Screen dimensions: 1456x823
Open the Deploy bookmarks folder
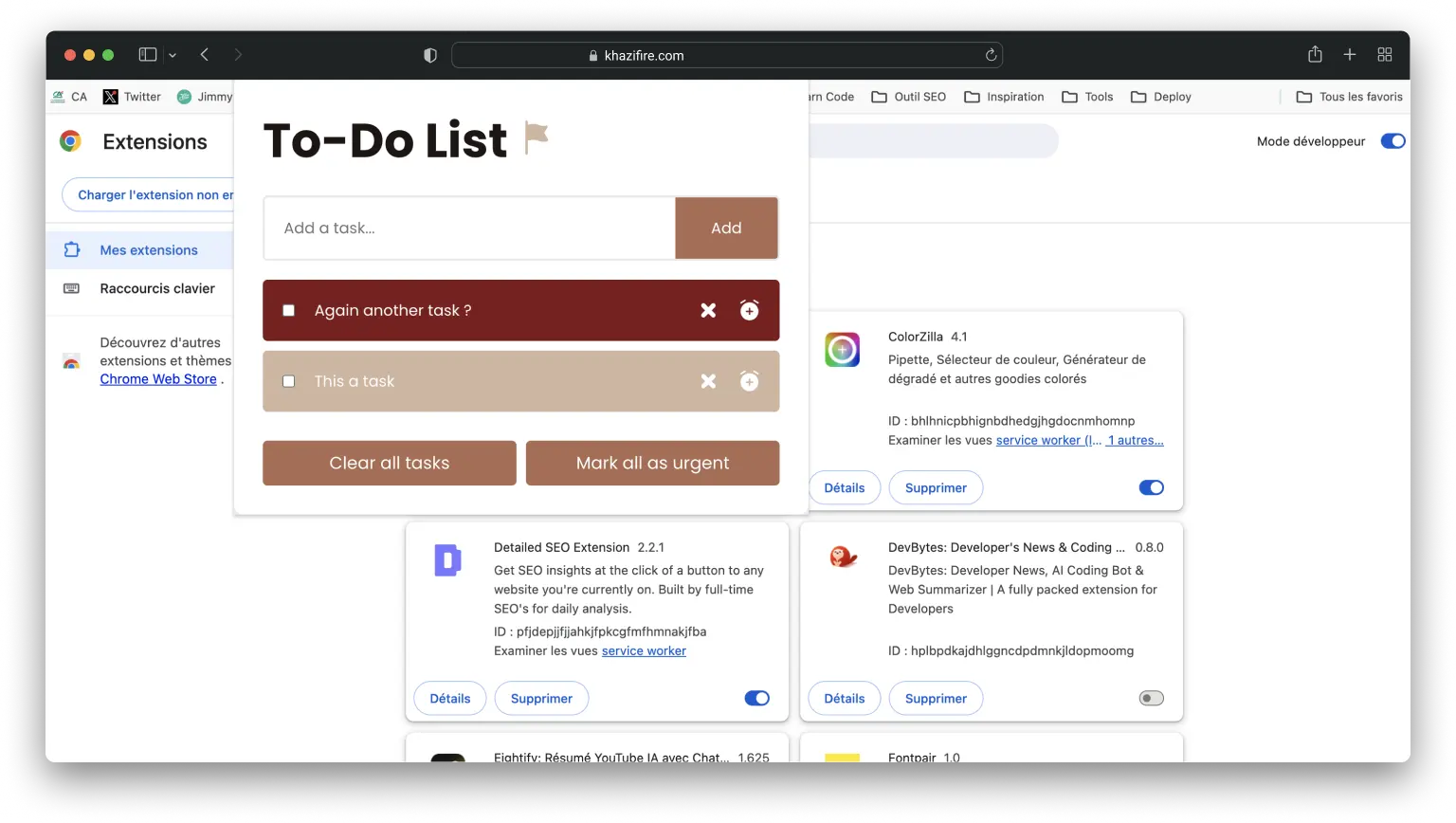point(1161,97)
